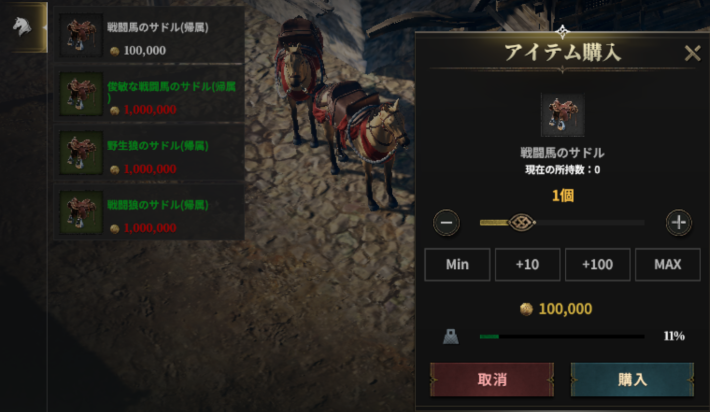The image size is (710, 412).
Task: Add ten with the +10 button
Action: tap(528, 264)
